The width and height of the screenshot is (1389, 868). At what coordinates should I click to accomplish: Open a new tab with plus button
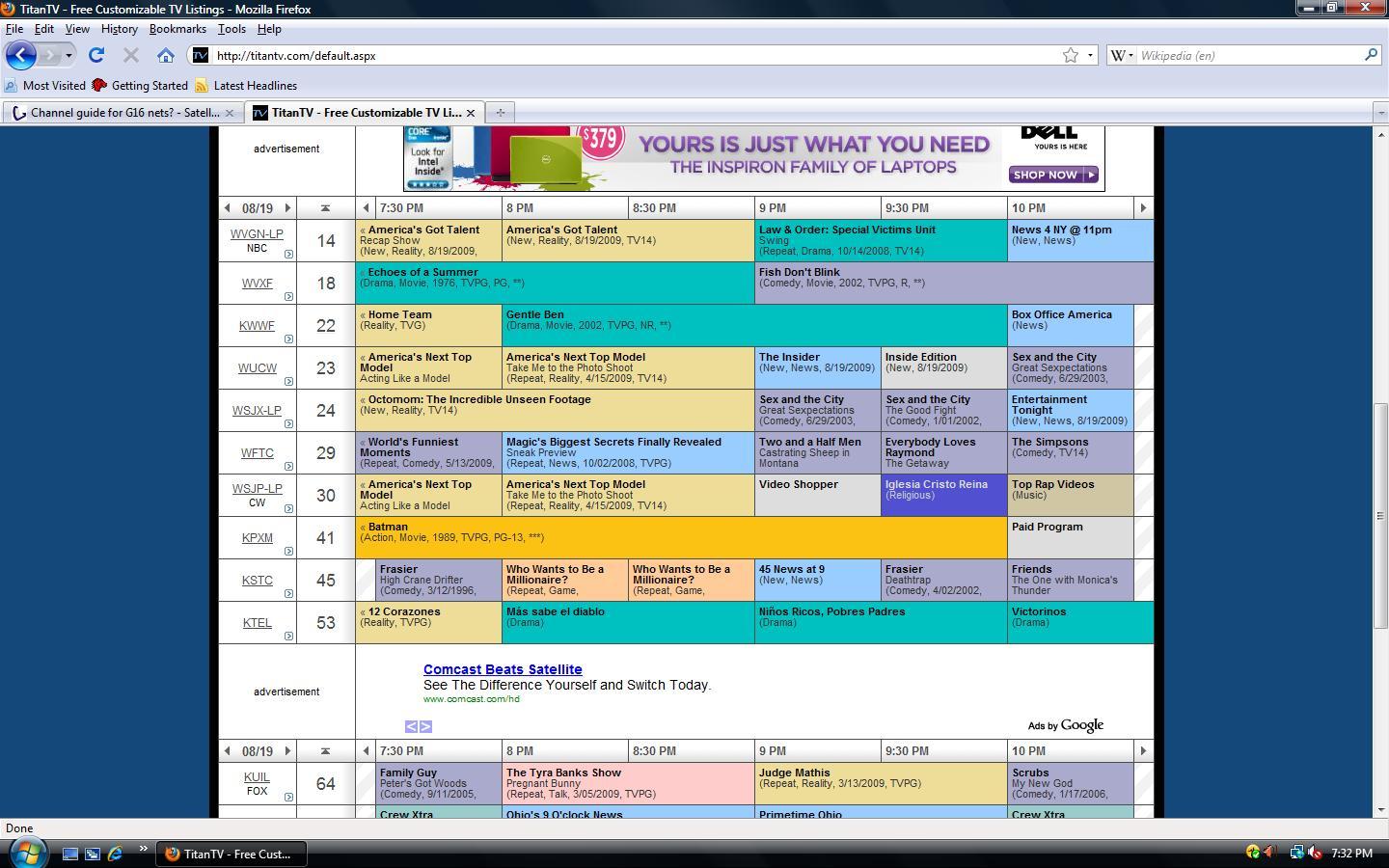click(500, 113)
